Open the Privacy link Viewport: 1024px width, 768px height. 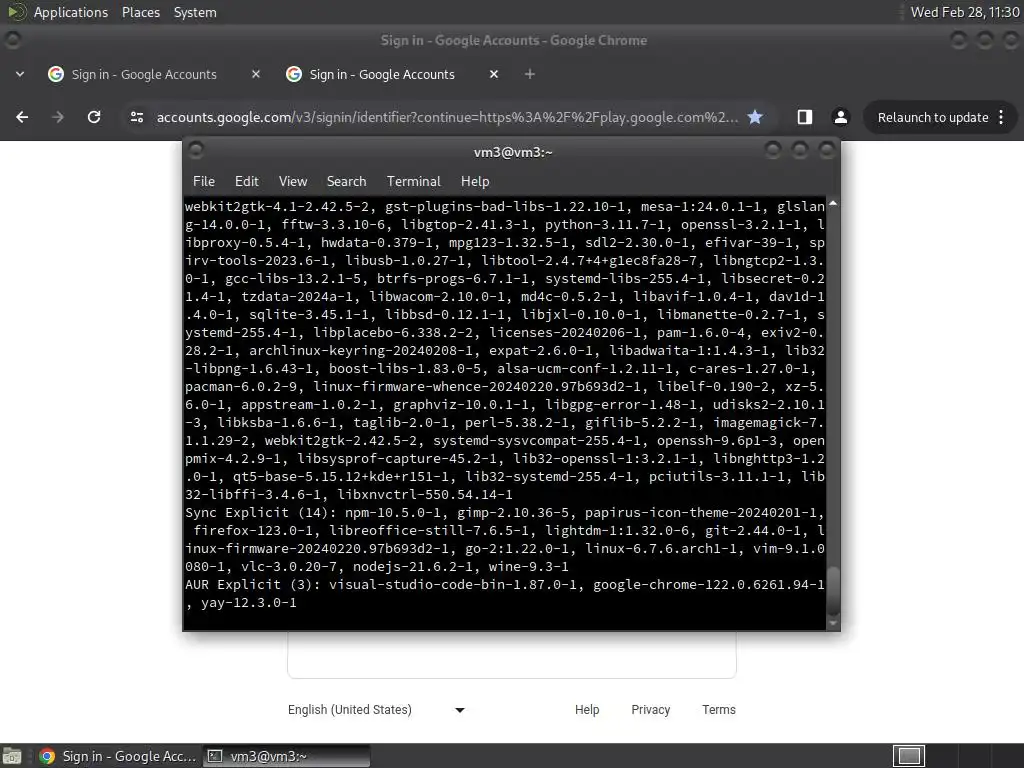(x=650, y=710)
